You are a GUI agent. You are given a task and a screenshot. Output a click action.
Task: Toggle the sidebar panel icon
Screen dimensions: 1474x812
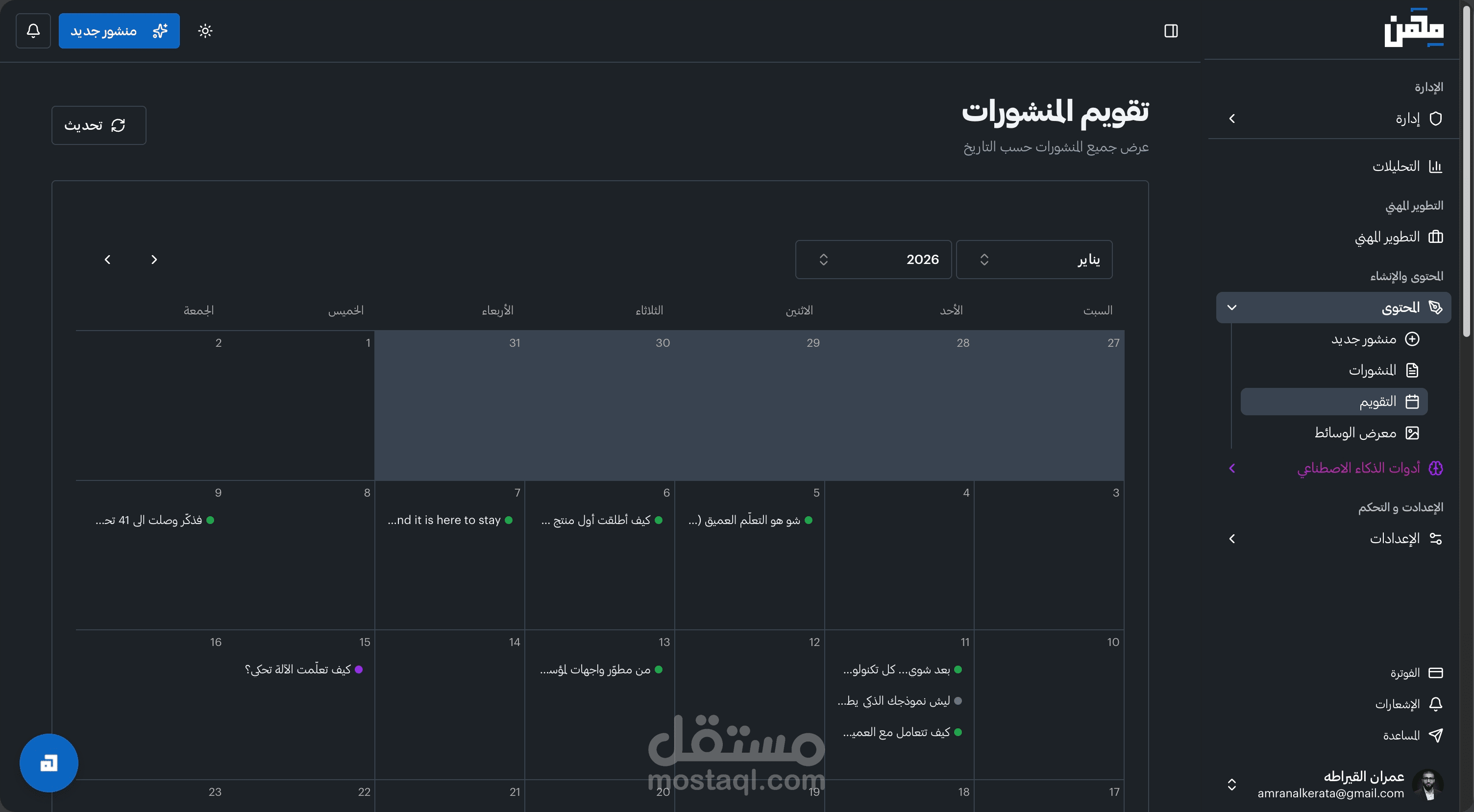(x=1171, y=31)
